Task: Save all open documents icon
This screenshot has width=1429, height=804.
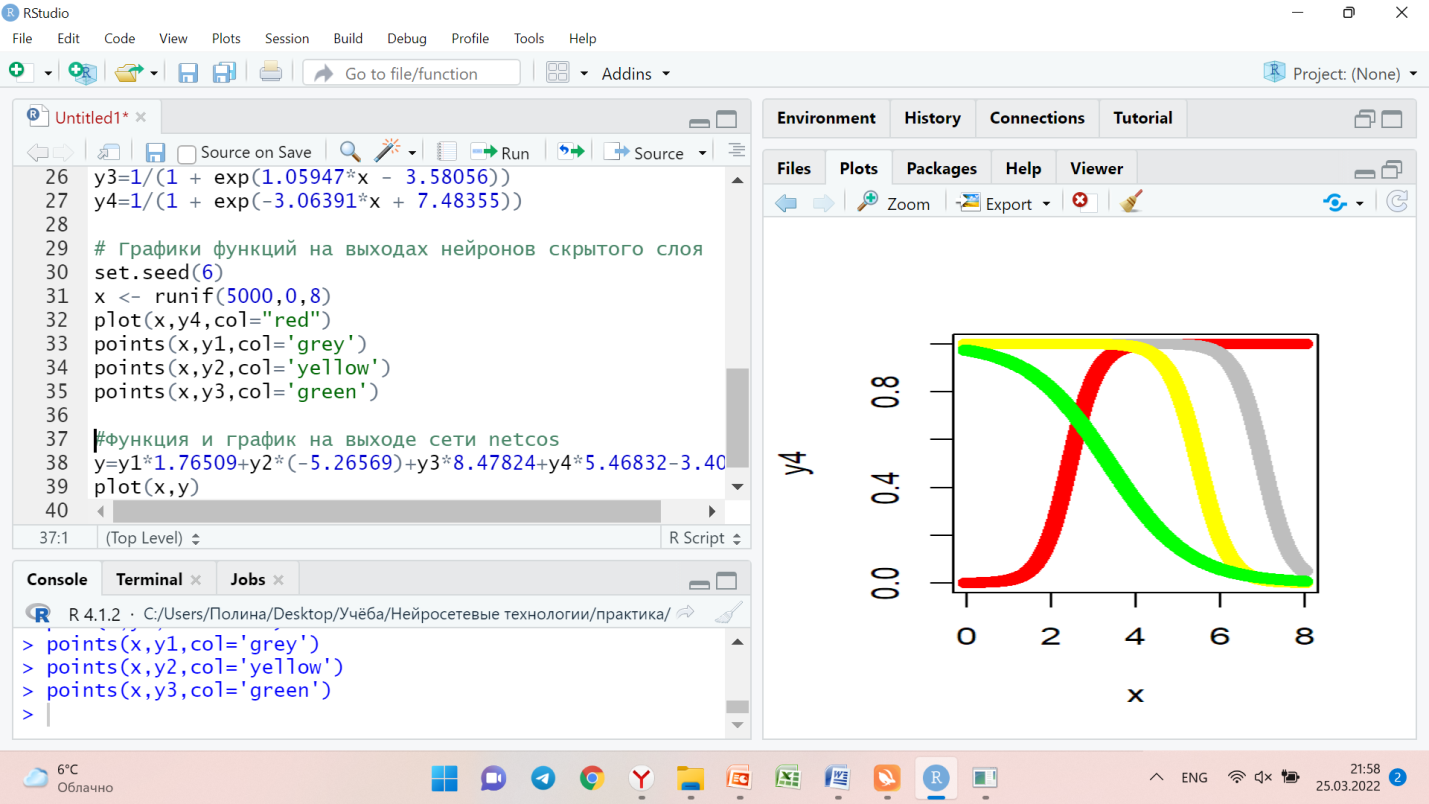Action: [223, 72]
